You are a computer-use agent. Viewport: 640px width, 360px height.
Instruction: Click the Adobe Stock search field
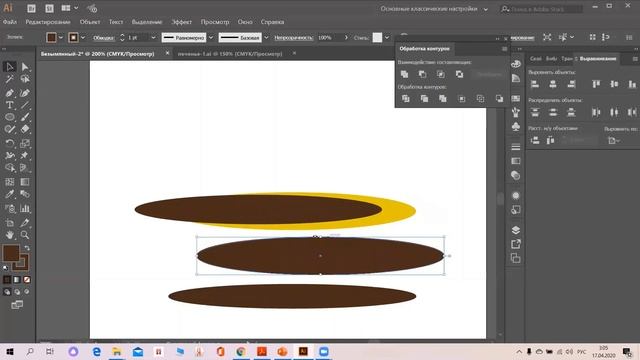click(541, 9)
